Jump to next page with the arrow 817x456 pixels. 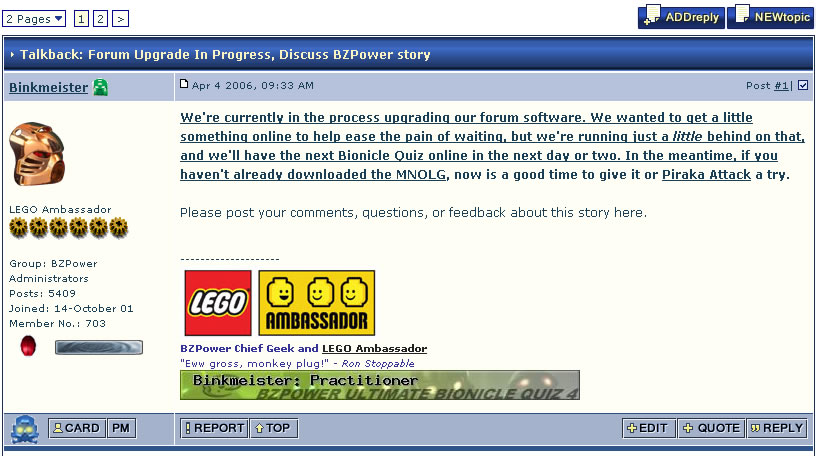pos(120,19)
